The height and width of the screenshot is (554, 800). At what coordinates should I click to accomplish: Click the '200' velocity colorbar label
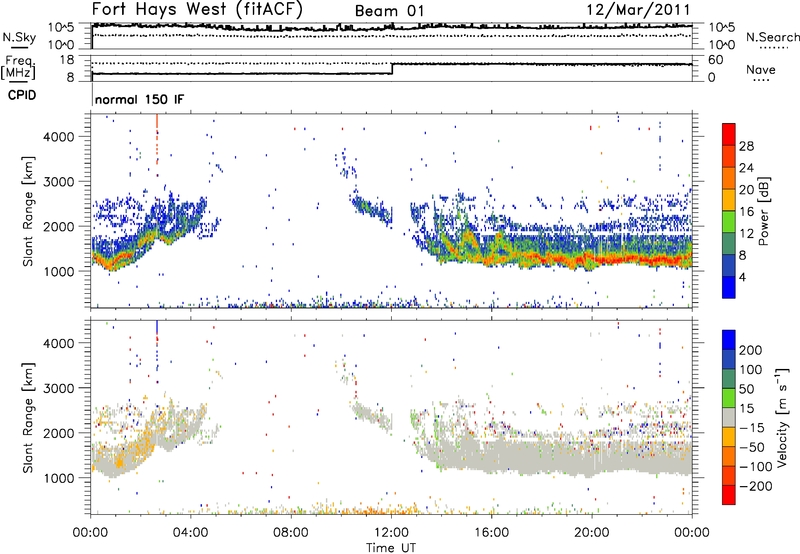(751, 350)
